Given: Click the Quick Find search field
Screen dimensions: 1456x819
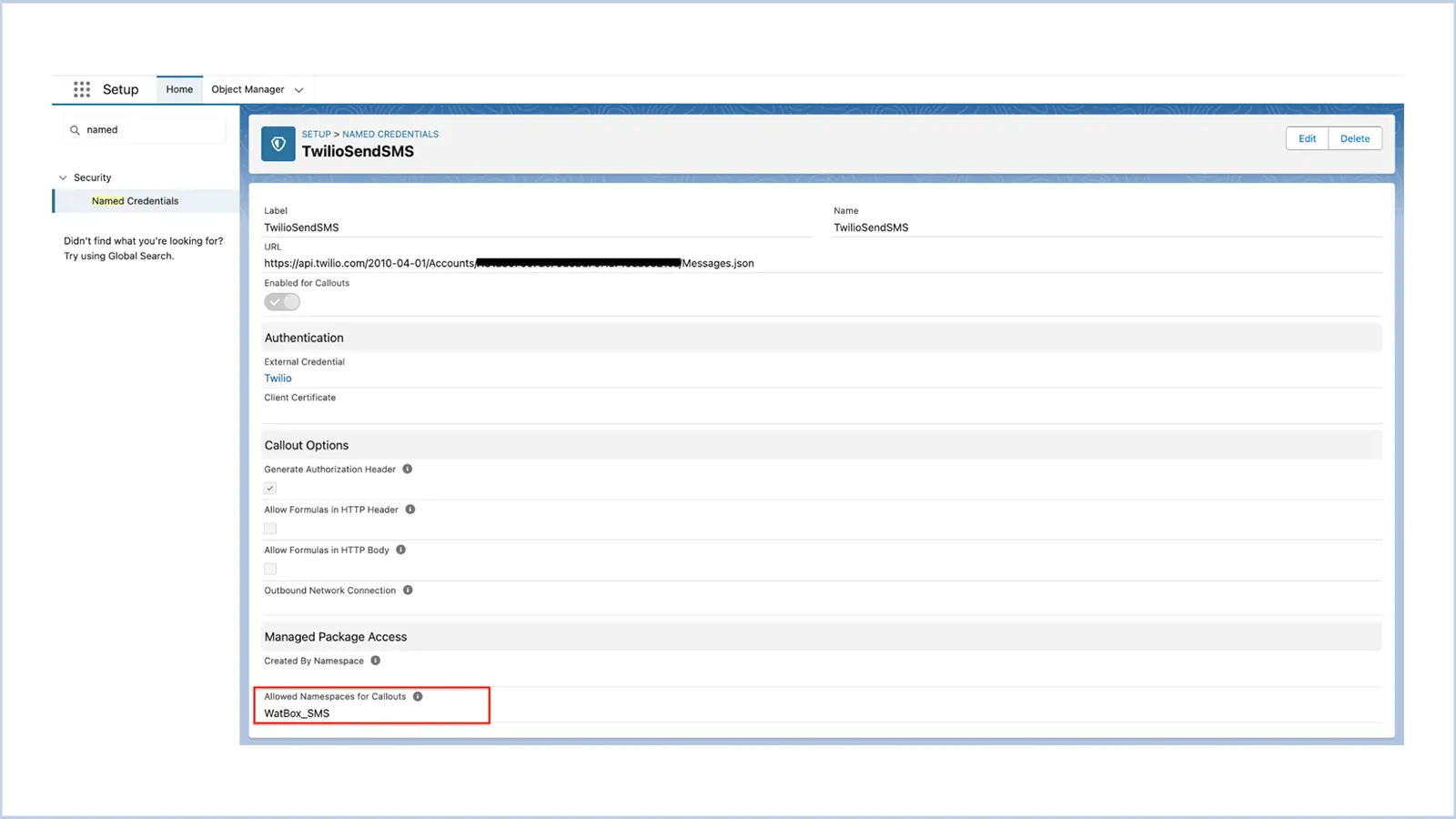Looking at the screenshot, I should [144, 130].
